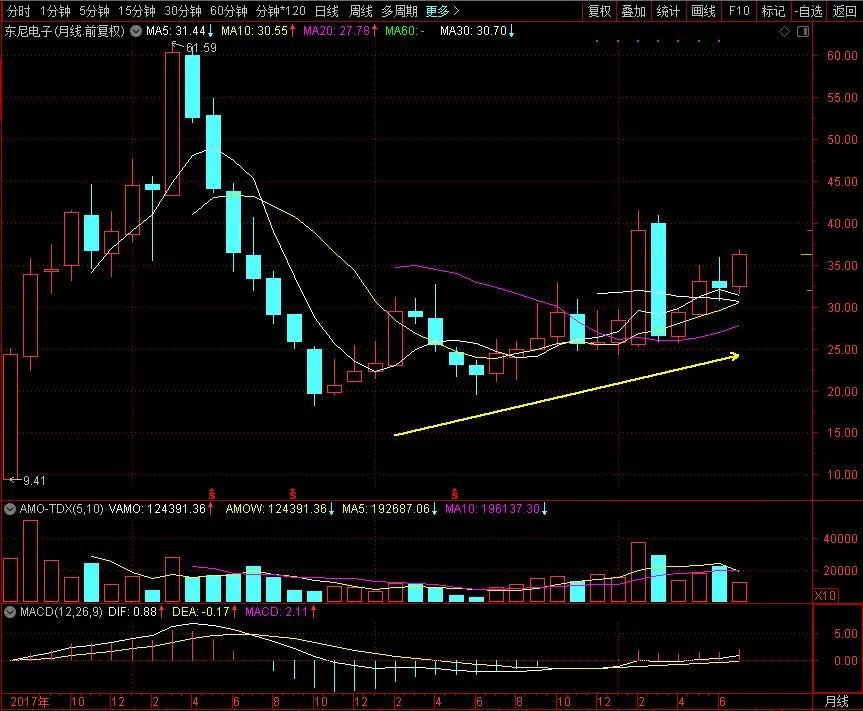Click the DEA: -0.17 value

coord(204,612)
